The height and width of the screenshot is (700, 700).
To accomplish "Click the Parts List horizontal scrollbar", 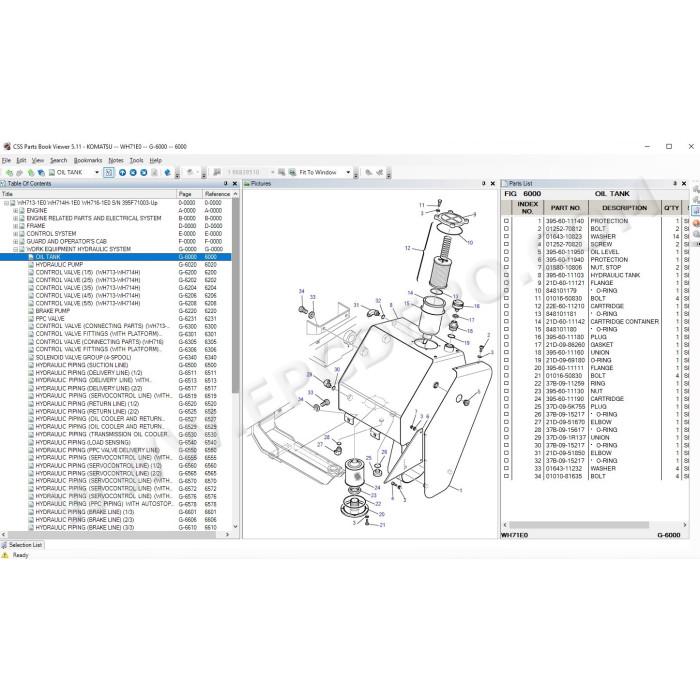I will [x=579, y=525].
